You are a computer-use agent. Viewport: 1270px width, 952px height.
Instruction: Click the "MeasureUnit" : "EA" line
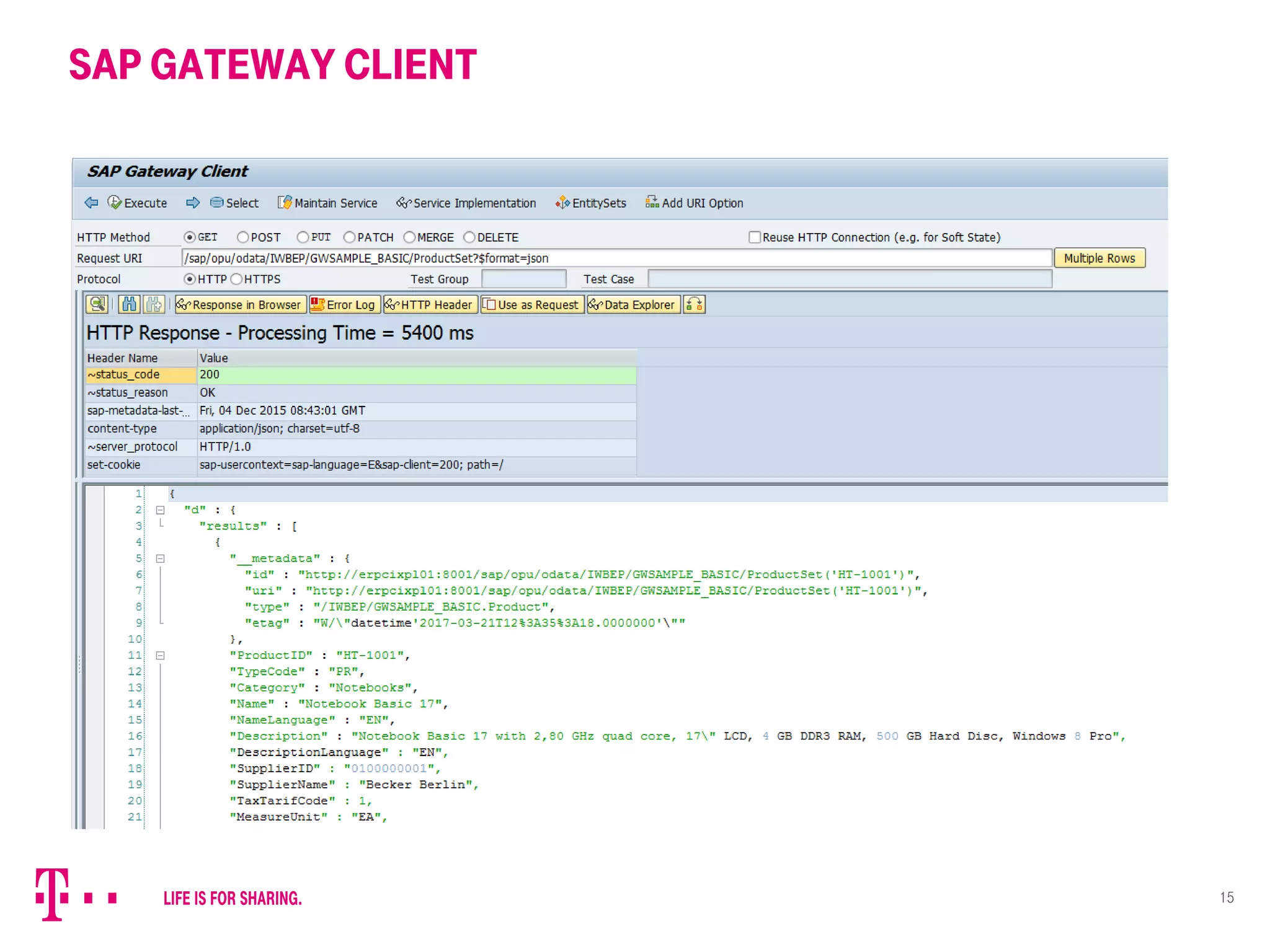tap(308, 816)
